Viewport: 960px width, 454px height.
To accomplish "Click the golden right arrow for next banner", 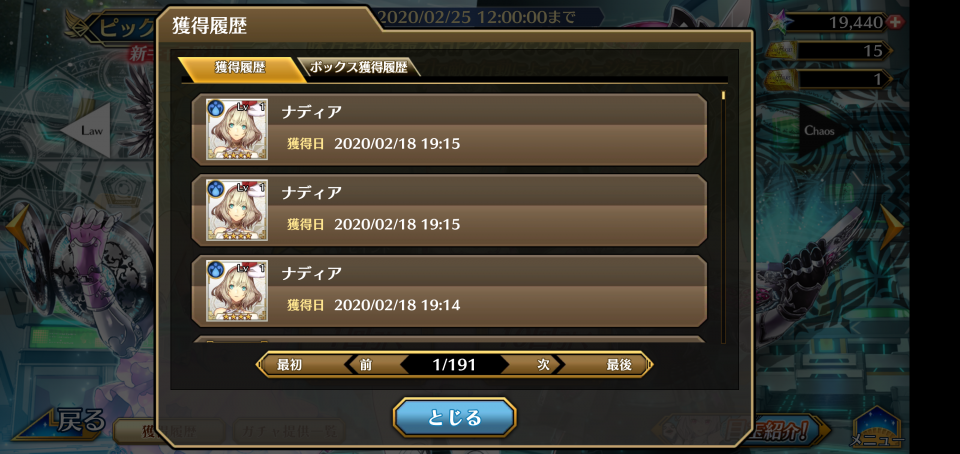I will click(x=891, y=225).
